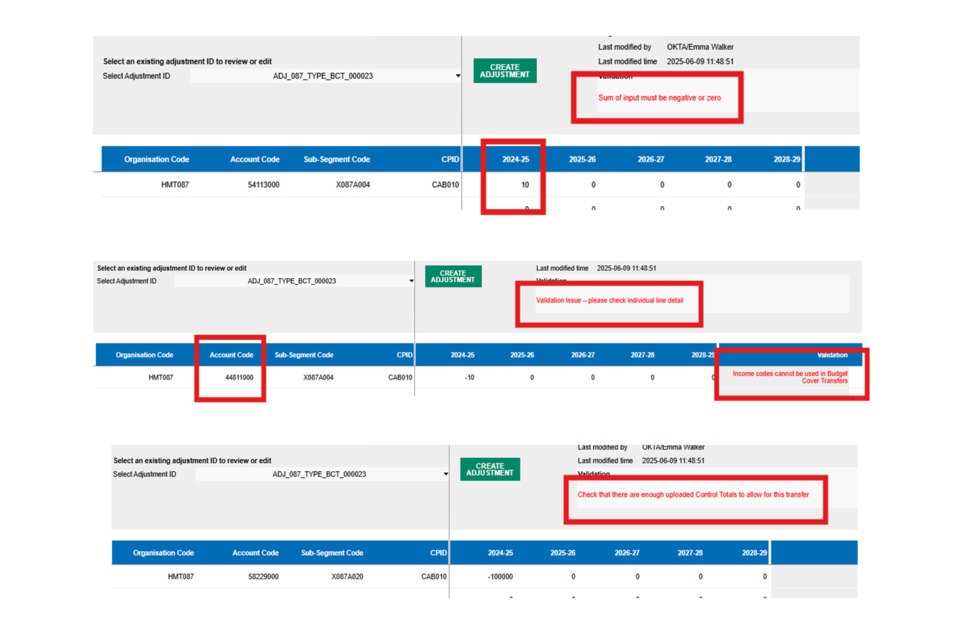
Task: Click the 2024-25 cell containing value 10
Action: tap(524, 185)
